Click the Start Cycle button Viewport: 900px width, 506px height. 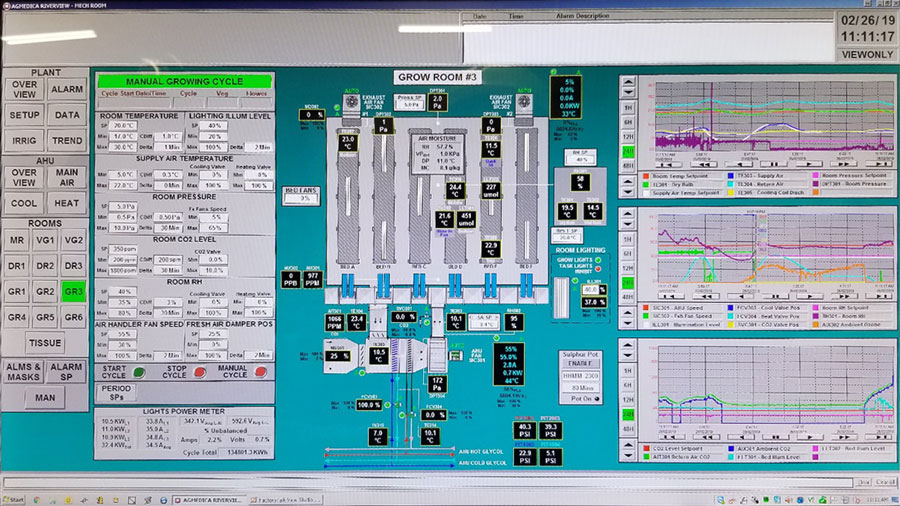tap(138, 372)
